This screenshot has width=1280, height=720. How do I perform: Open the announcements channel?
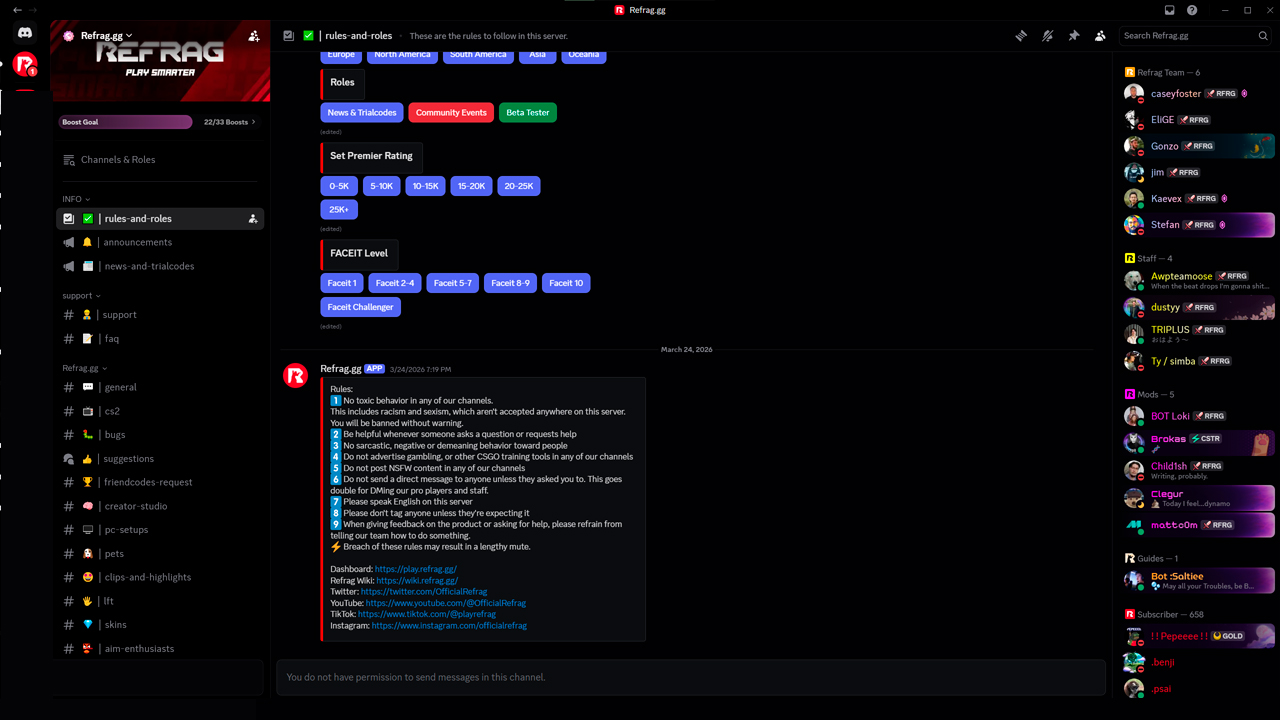click(160, 243)
